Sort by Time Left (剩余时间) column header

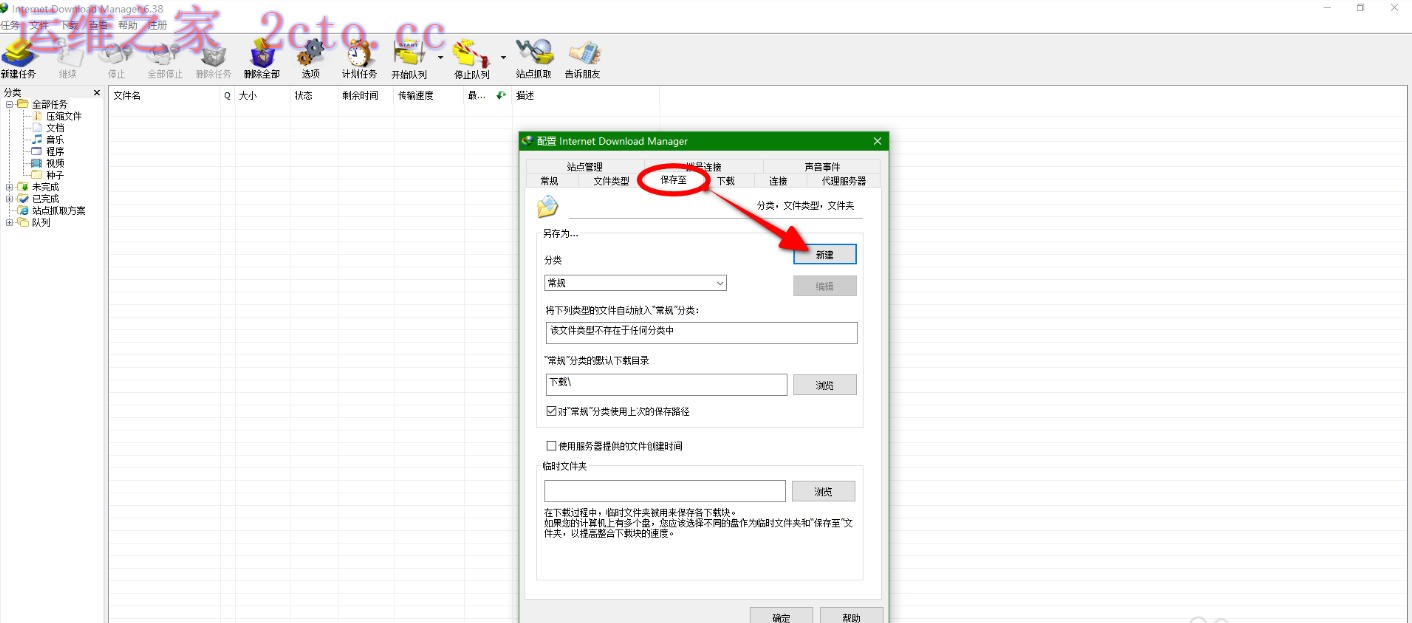pos(366,96)
